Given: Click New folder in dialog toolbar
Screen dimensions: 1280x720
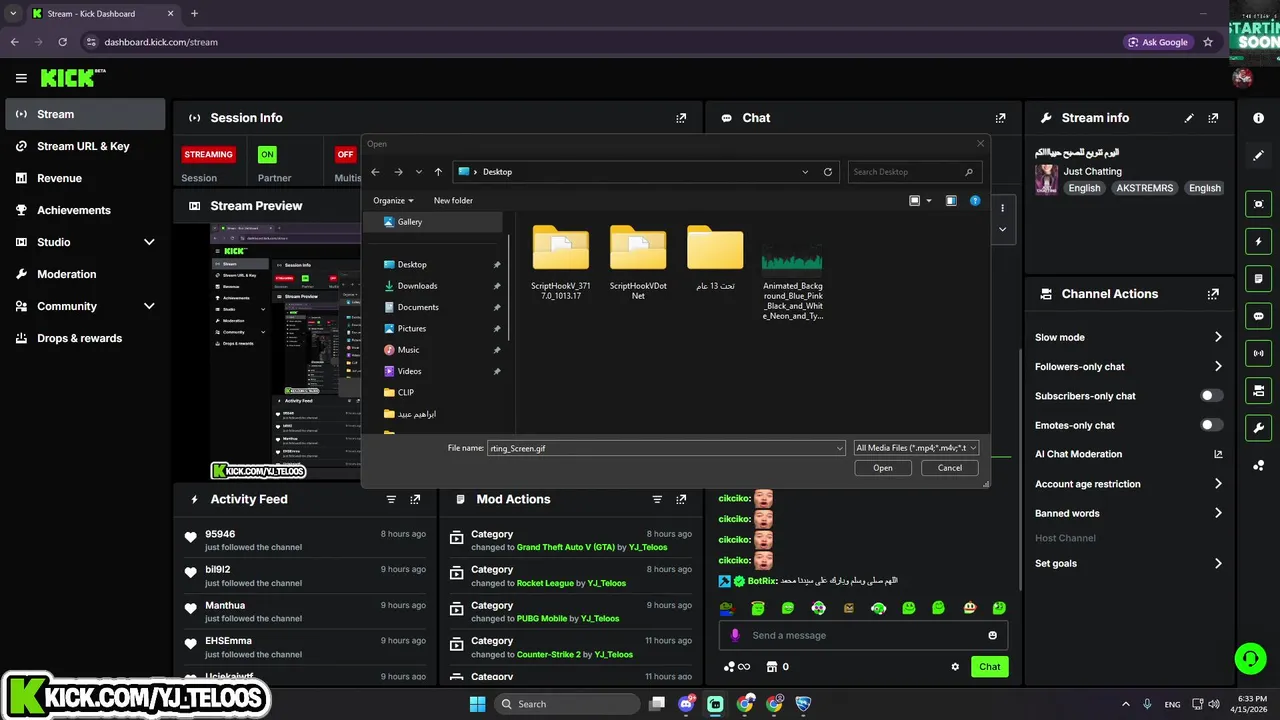Looking at the screenshot, I should pos(453,201).
